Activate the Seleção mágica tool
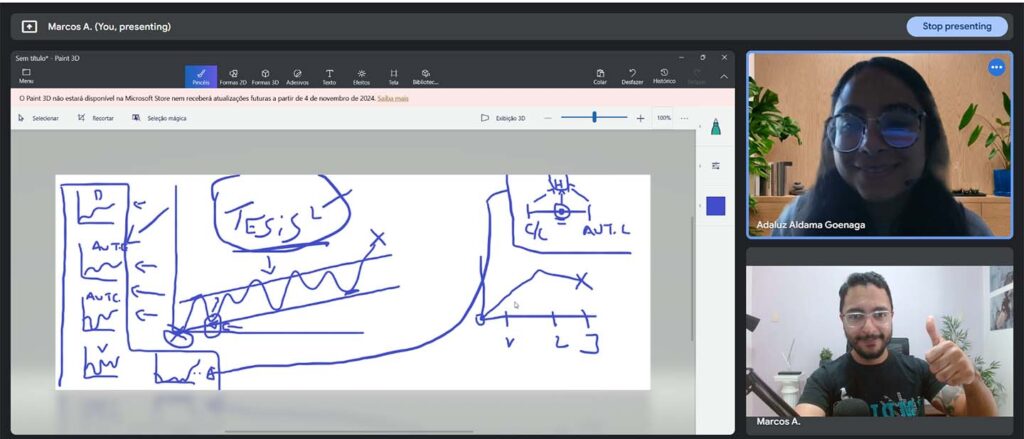Image resolution: width=1024 pixels, height=439 pixels. click(x=159, y=118)
